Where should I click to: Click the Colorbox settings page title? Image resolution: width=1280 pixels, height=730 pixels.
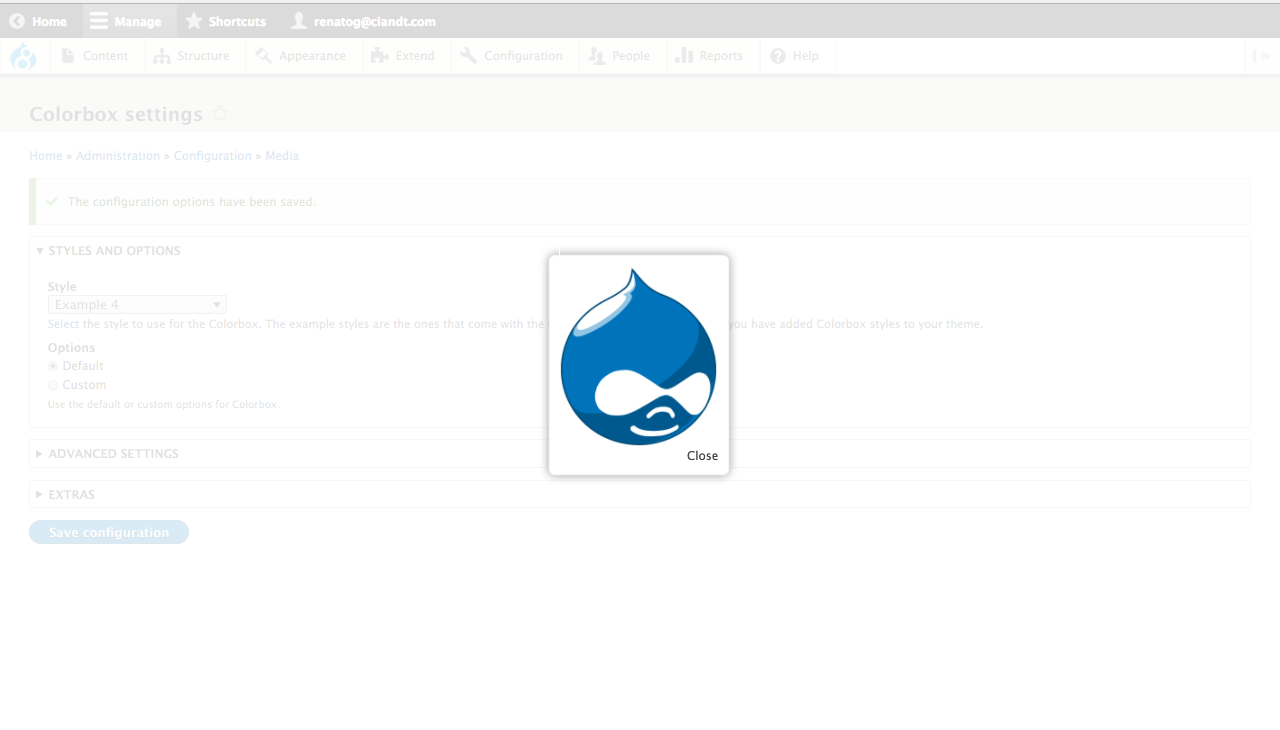(116, 114)
